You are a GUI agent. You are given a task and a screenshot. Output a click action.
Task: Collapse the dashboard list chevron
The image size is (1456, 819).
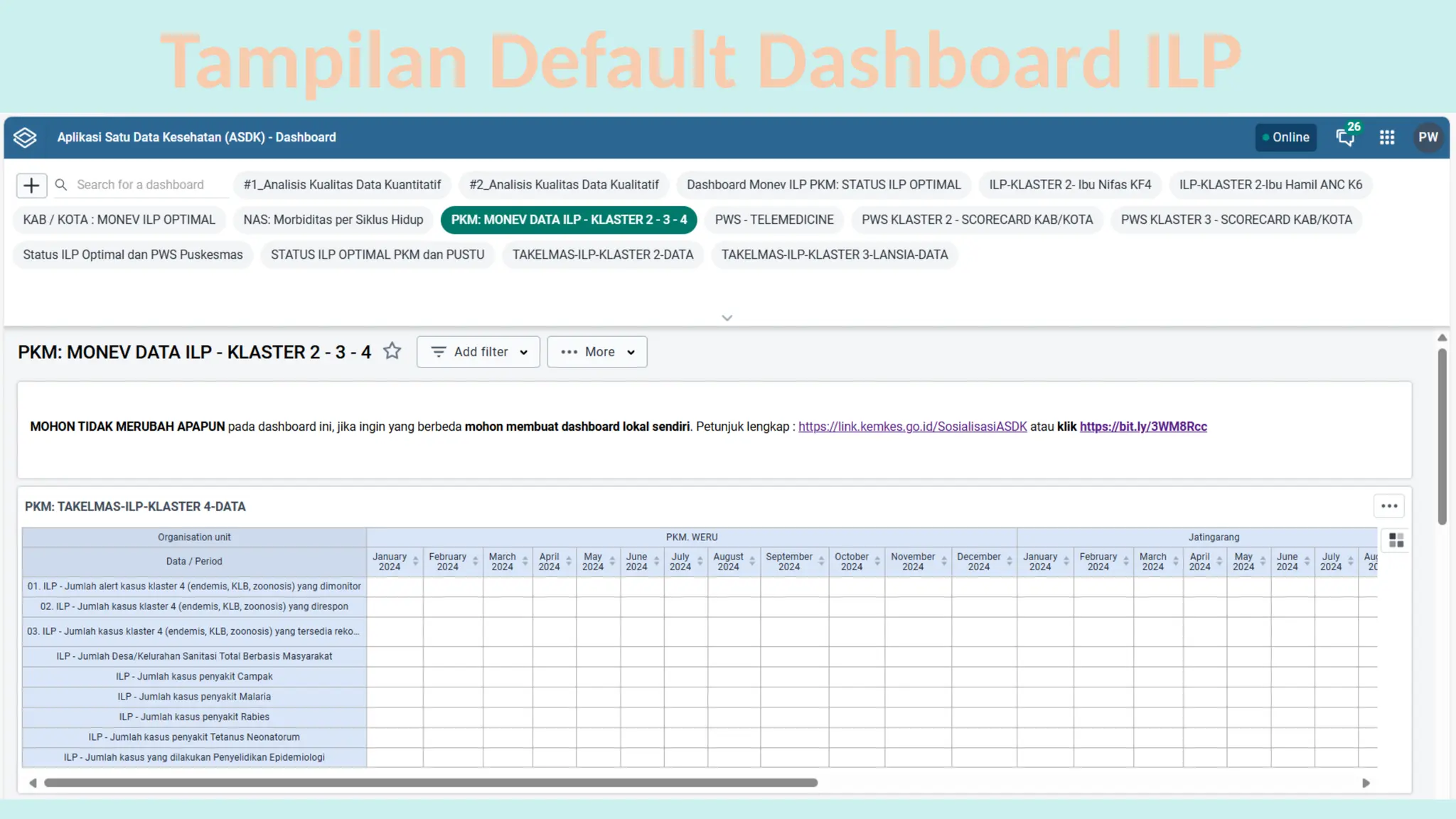(727, 318)
